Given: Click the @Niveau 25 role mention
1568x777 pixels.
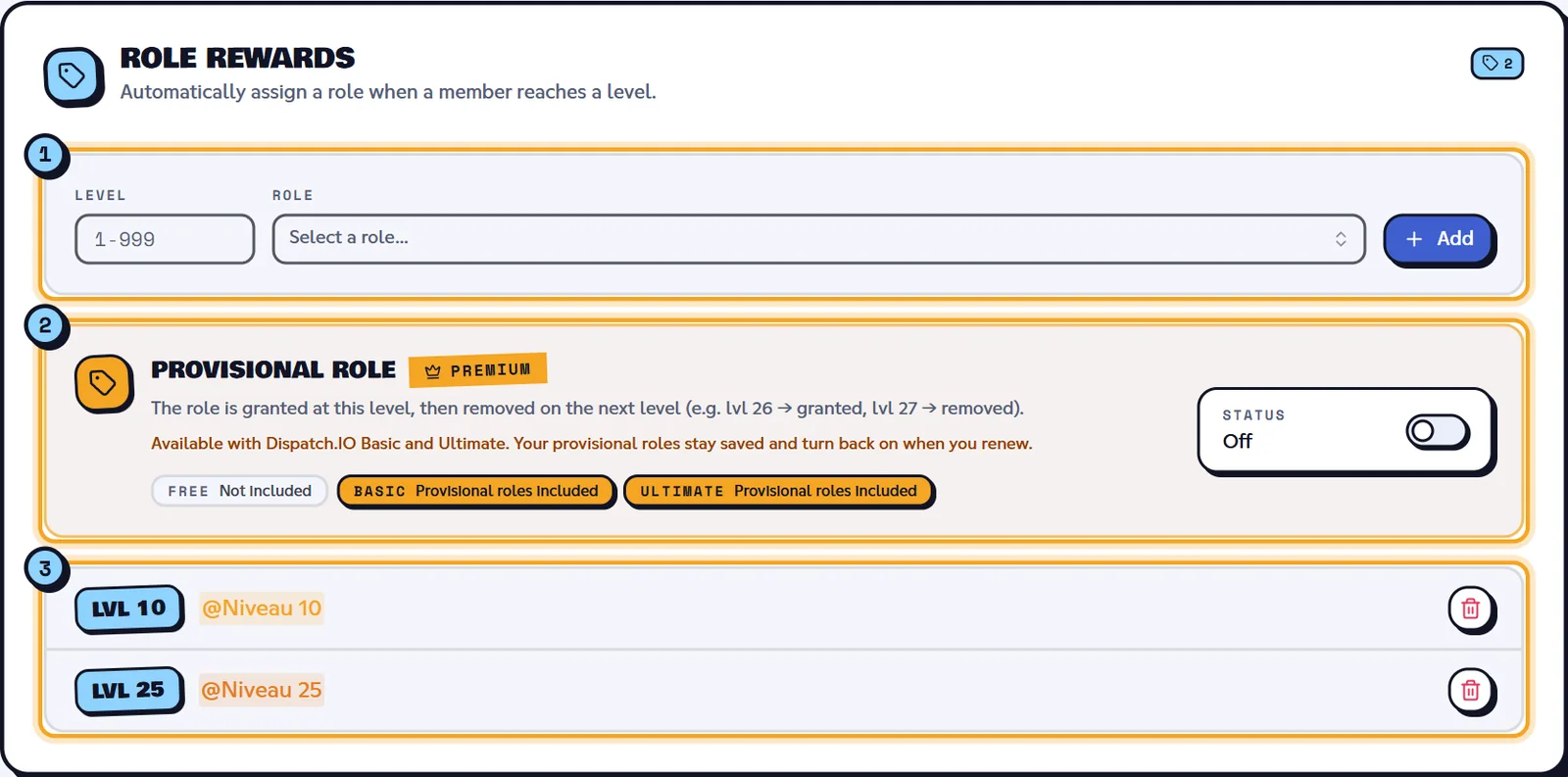Looking at the screenshot, I should pos(262,691).
